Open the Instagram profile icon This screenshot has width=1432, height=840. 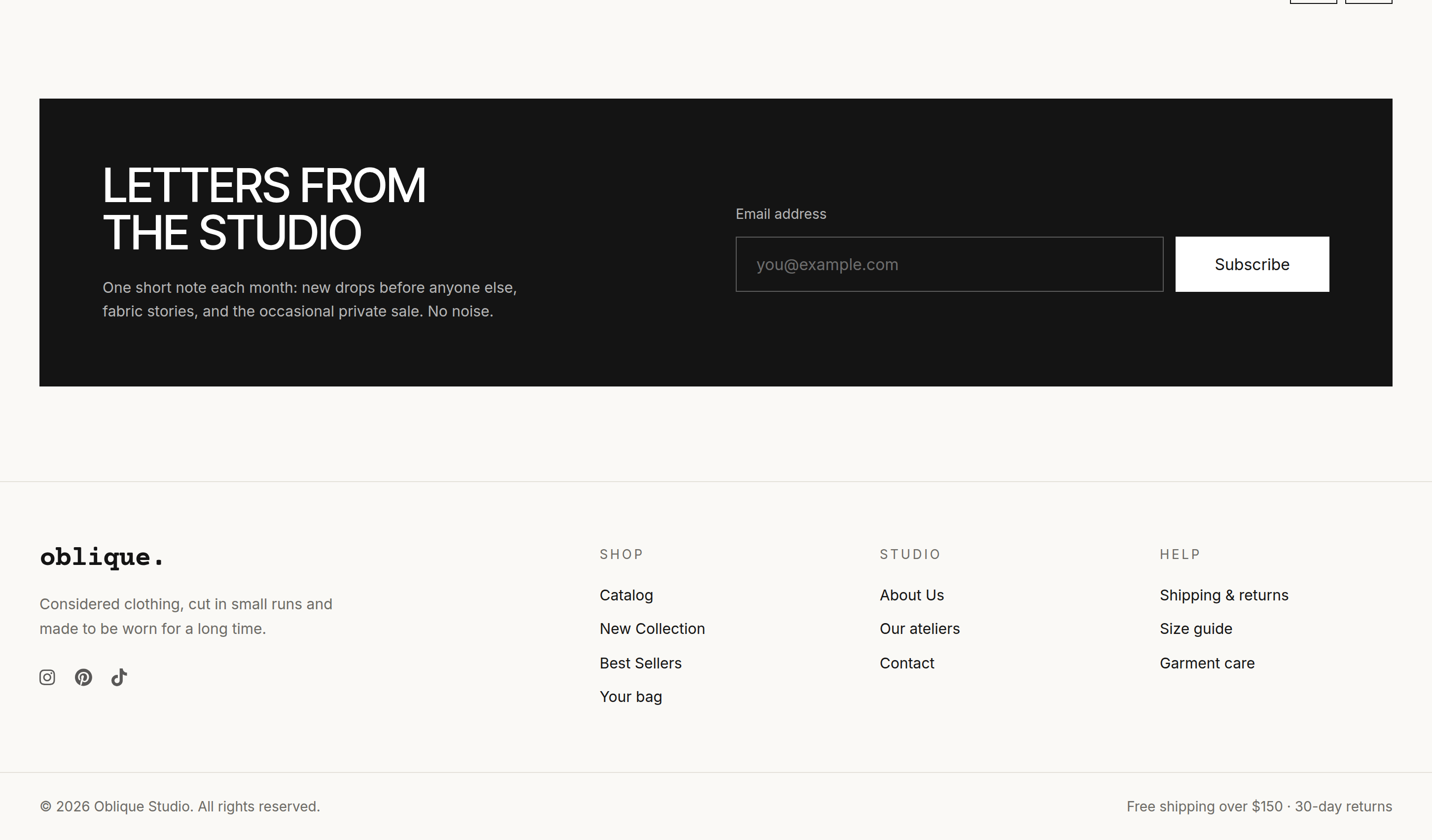point(47,677)
